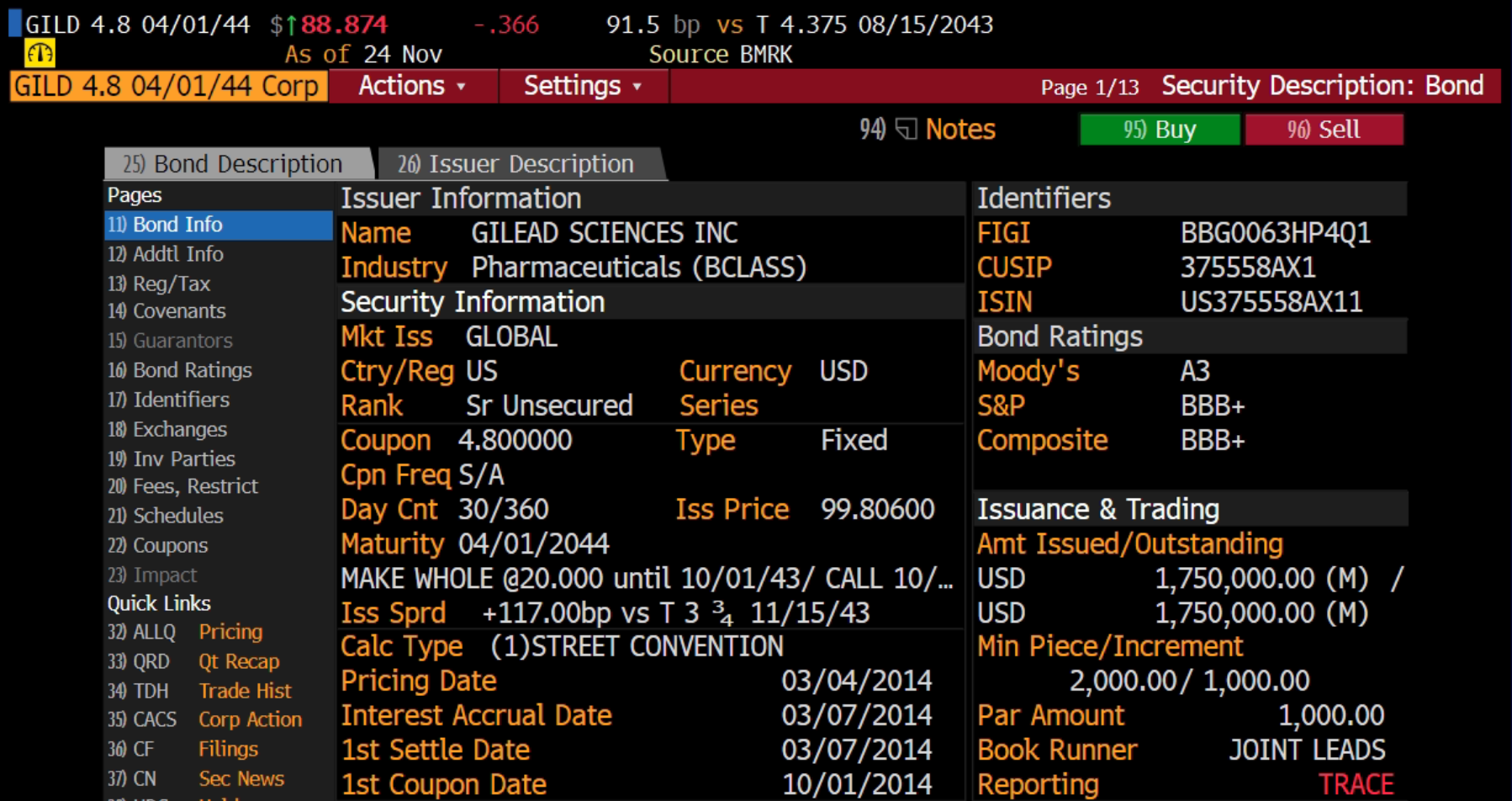This screenshot has height=801, width=1512.
Task: Click the Day Cnt 30/360 value
Action: (503, 509)
